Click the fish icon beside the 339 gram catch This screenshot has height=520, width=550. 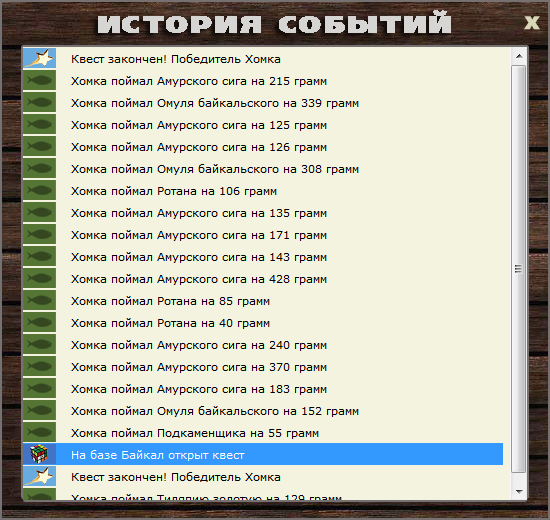tap(39, 102)
